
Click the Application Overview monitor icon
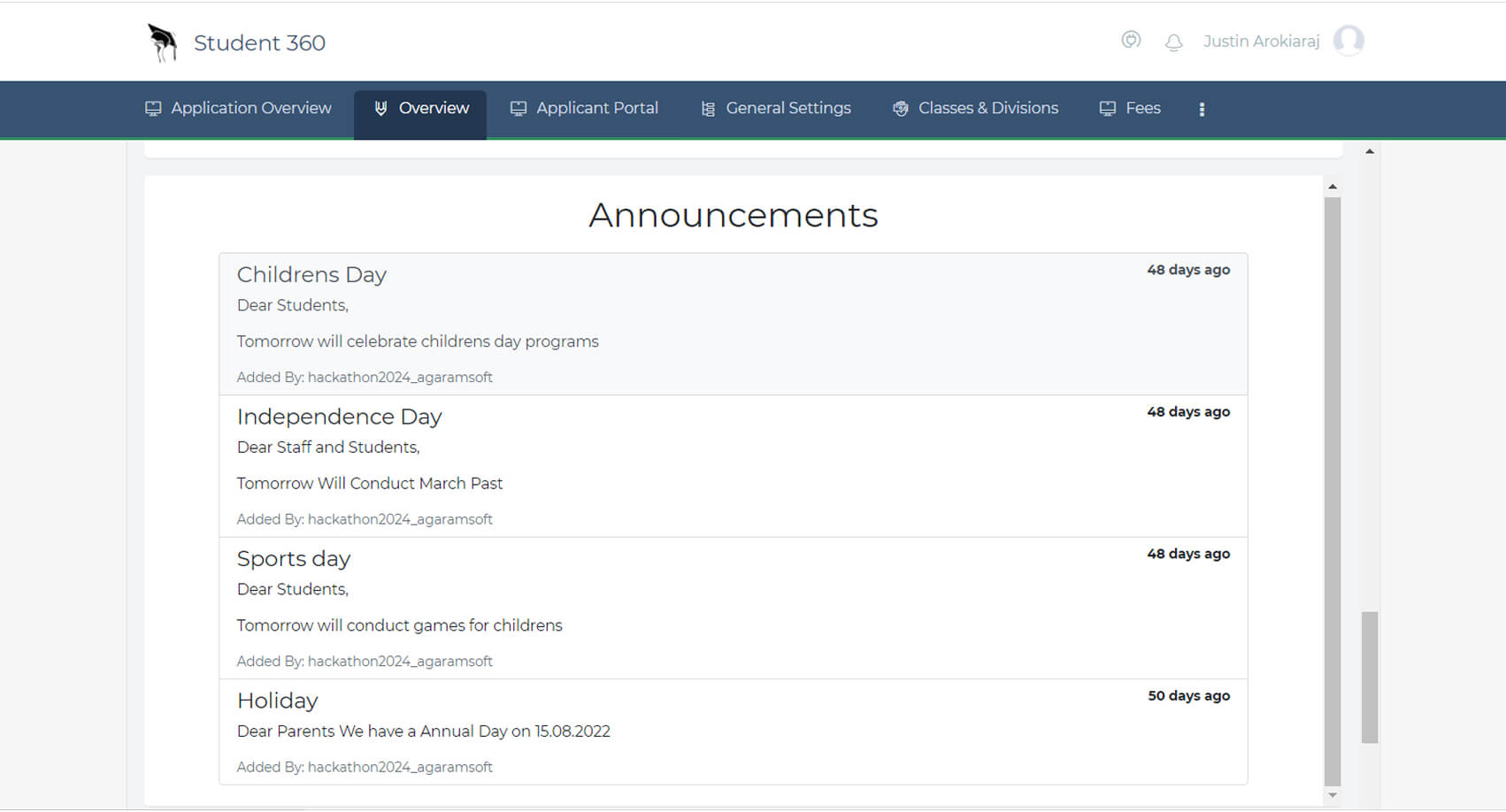pyautogui.click(x=153, y=107)
